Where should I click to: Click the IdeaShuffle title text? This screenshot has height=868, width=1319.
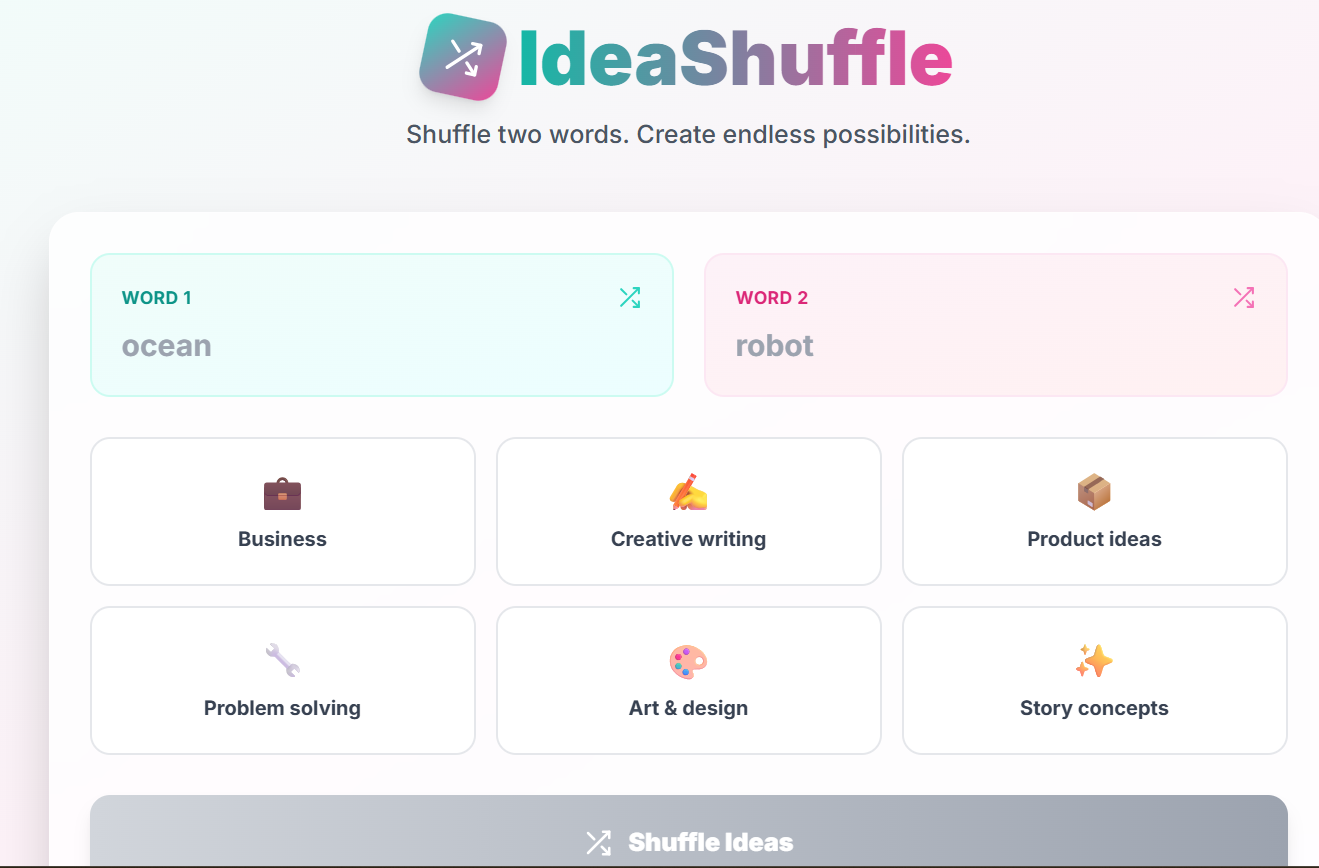coord(733,57)
